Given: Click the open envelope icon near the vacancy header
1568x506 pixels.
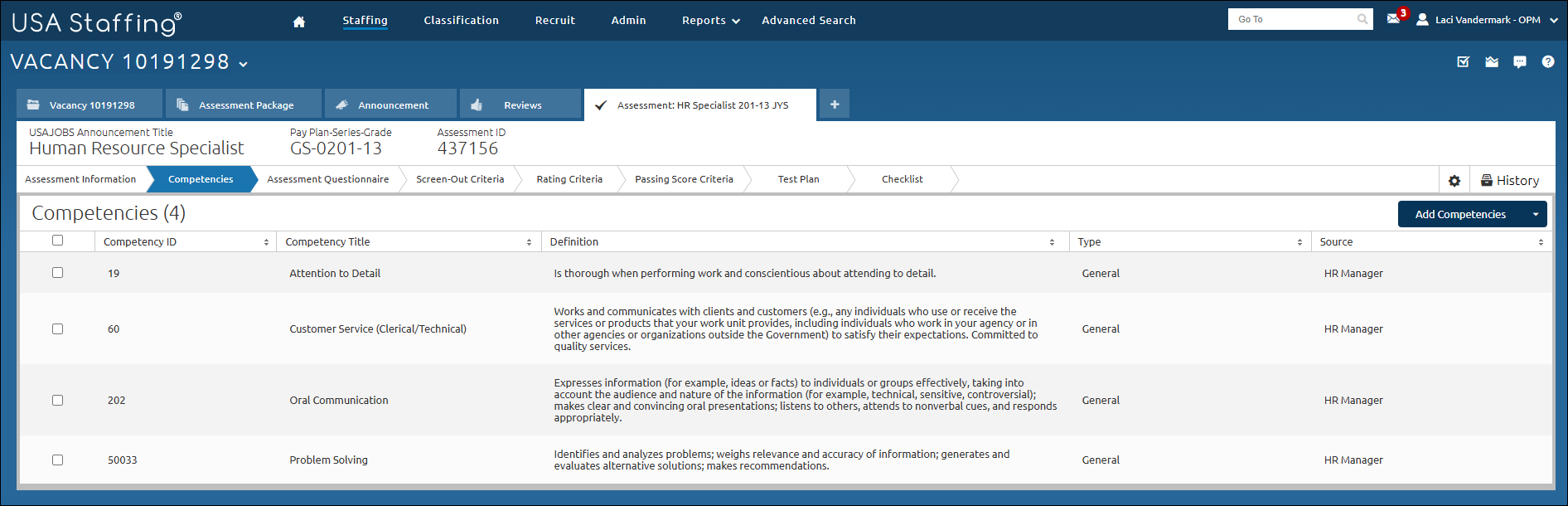Looking at the screenshot, I should 1492,61.
